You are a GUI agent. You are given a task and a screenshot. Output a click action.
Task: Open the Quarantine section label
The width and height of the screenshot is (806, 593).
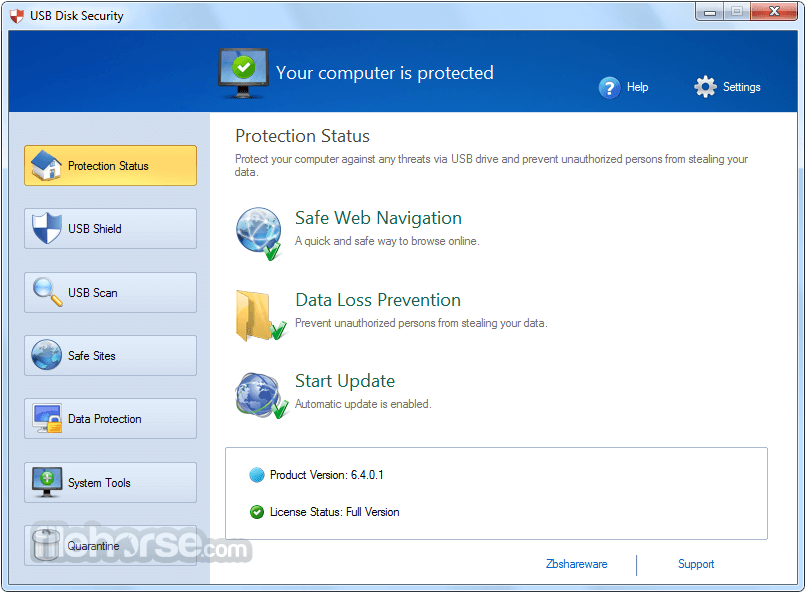coord(93,546)
